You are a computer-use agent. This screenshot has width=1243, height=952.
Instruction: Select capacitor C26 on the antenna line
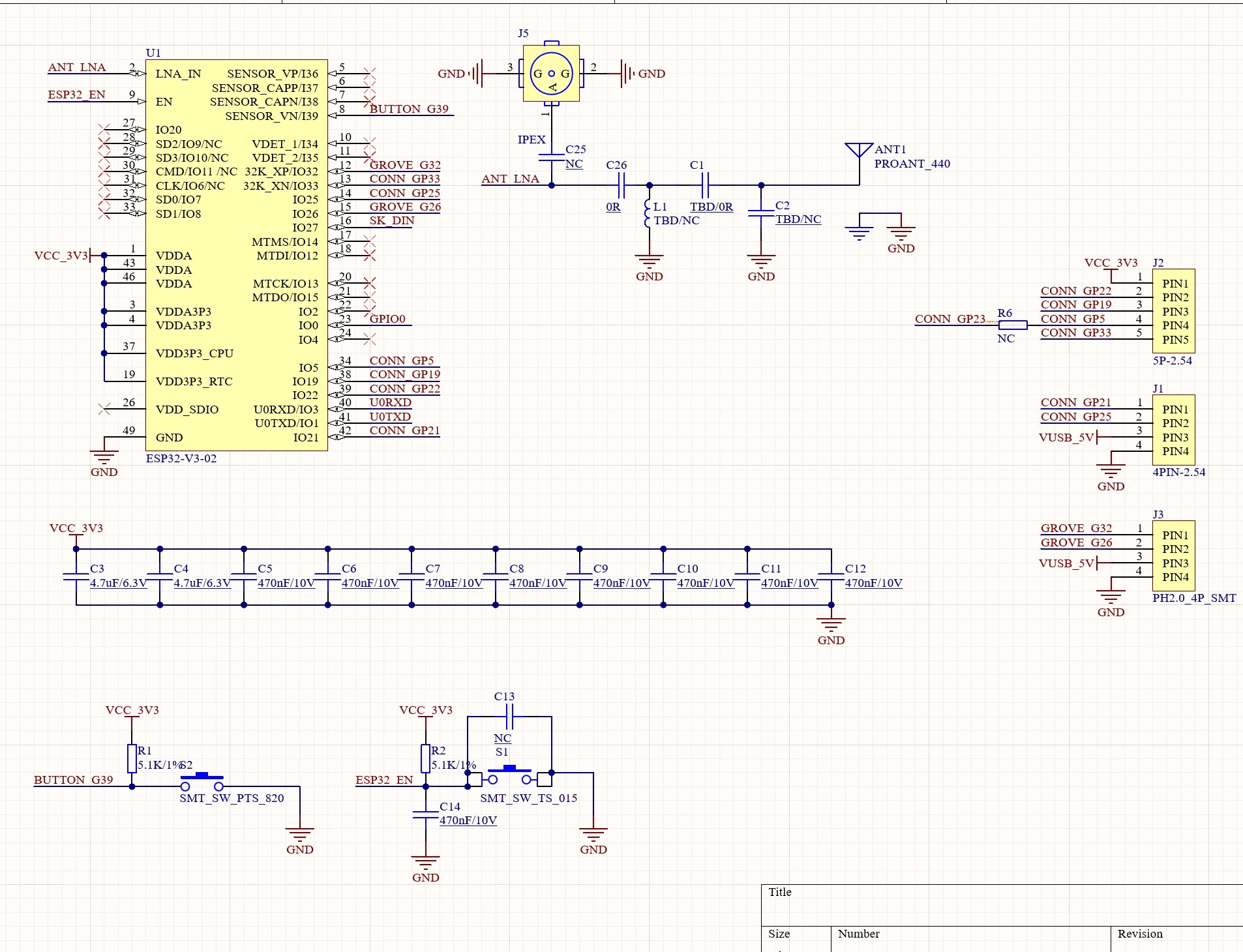(x=621, y=185)
